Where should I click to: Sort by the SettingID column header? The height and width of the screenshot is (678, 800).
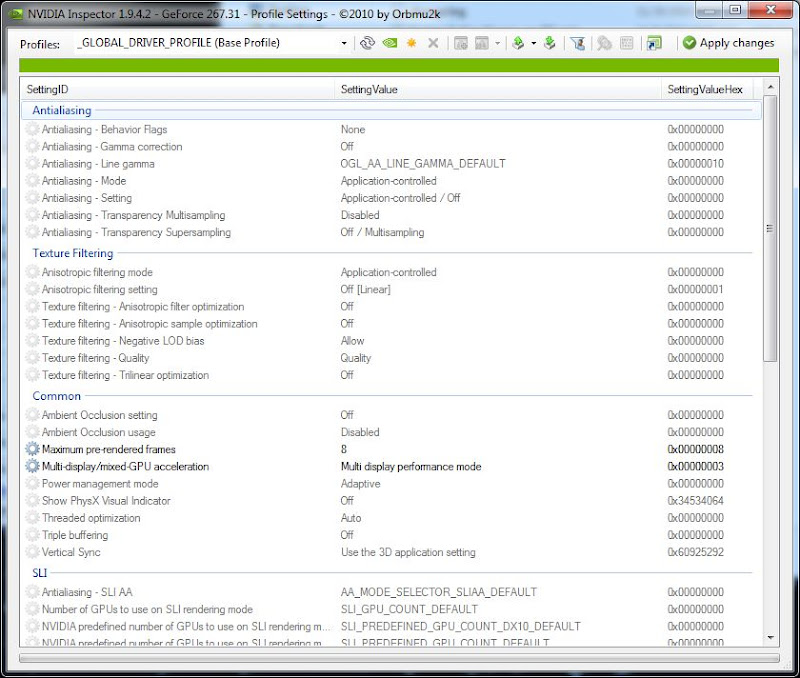click(x=177, y=89)
